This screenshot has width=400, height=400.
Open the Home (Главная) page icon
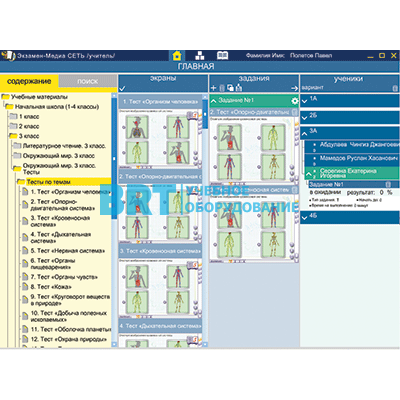177,55
